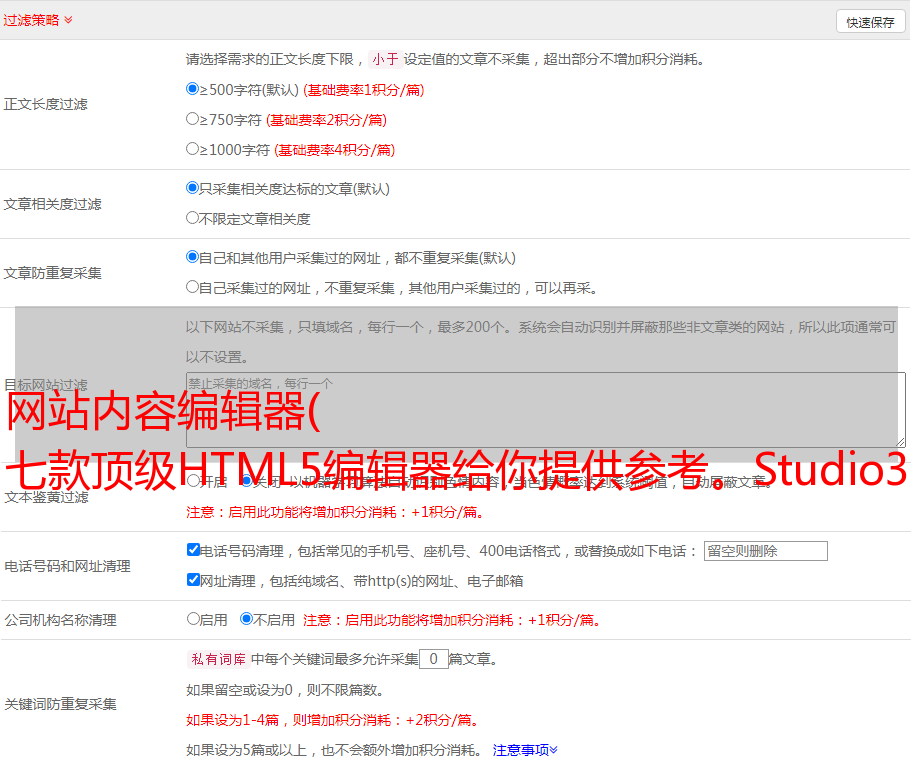Click the 留空则删除 phone replacement field

pos(765,551)
